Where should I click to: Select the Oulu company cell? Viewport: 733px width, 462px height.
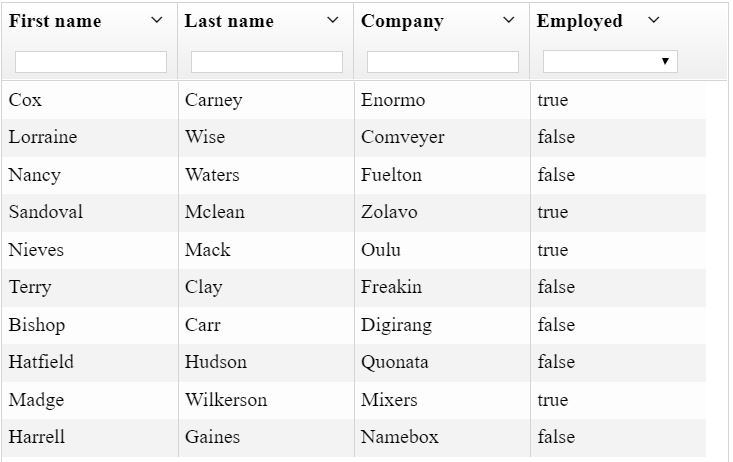pyautogui.click(x=381, y=250)
